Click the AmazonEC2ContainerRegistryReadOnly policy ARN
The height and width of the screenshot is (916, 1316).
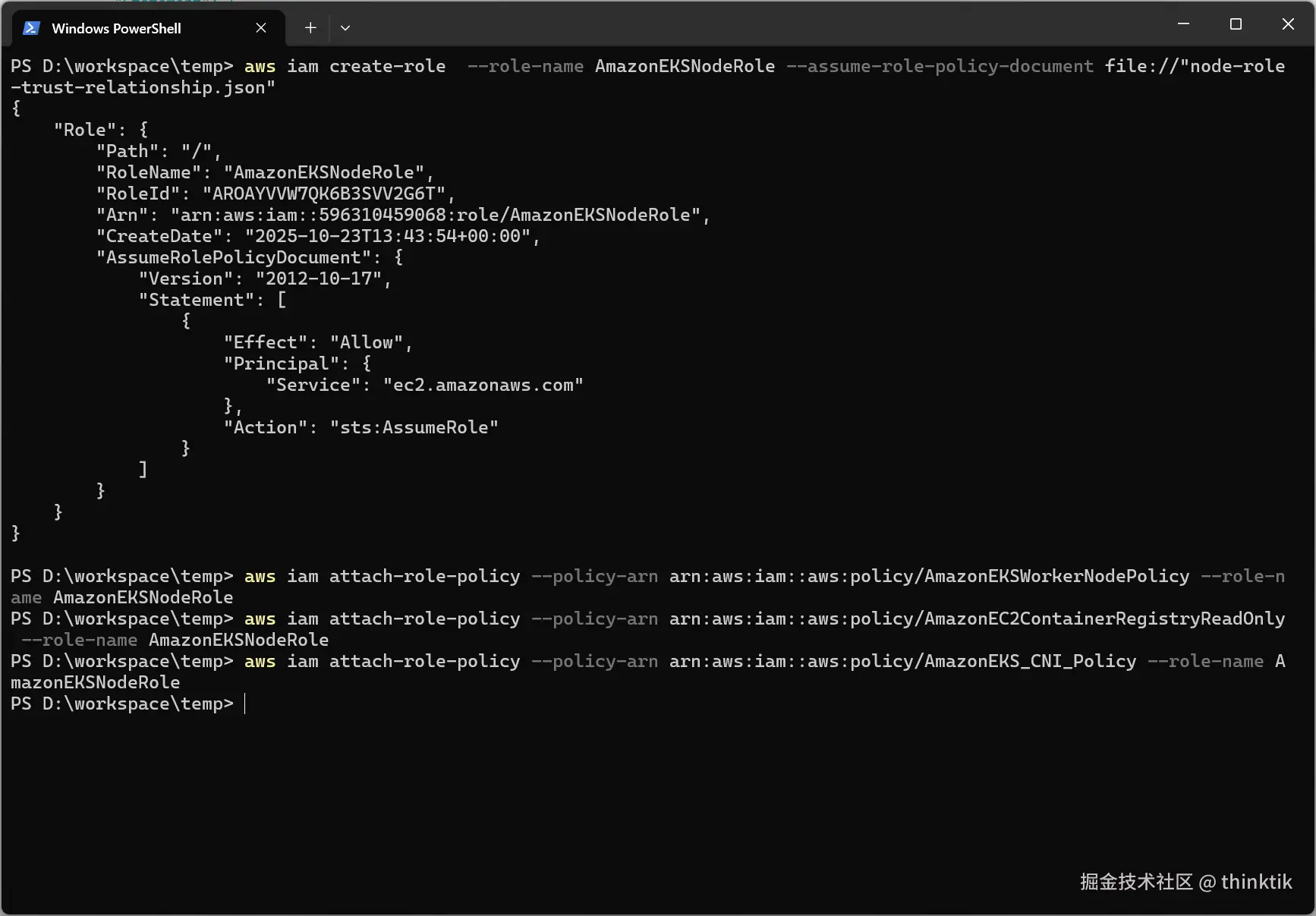pos(977,619)
